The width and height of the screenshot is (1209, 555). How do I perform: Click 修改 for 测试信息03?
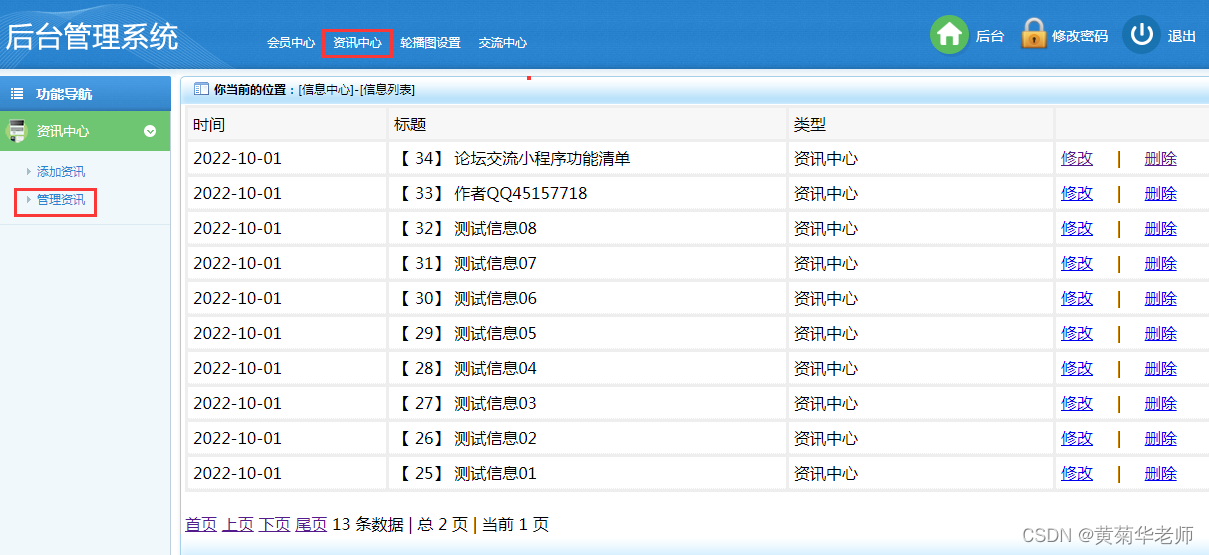click(x=1077, y=403)
